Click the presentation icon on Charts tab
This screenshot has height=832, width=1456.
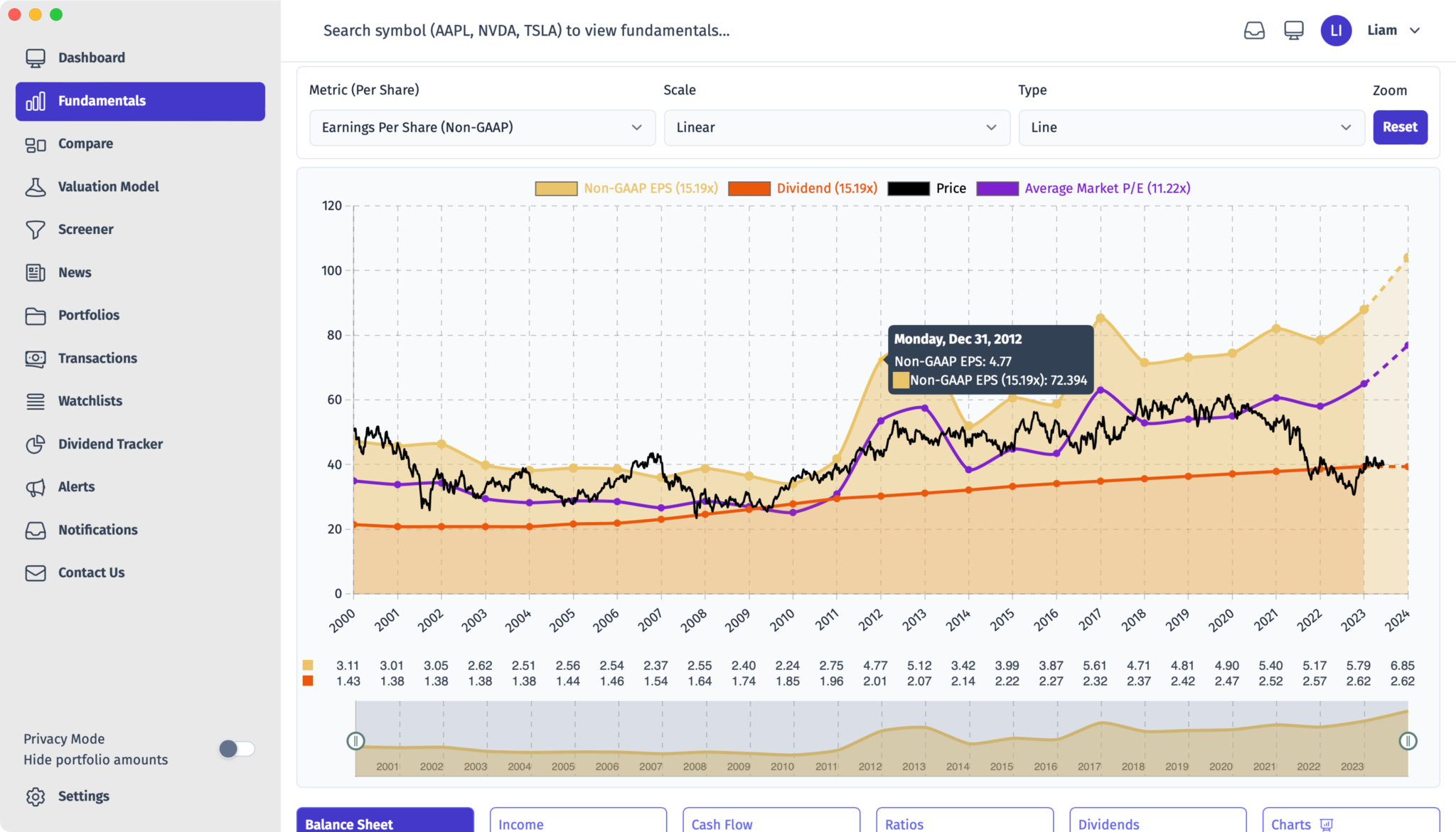click(1327, 824)
